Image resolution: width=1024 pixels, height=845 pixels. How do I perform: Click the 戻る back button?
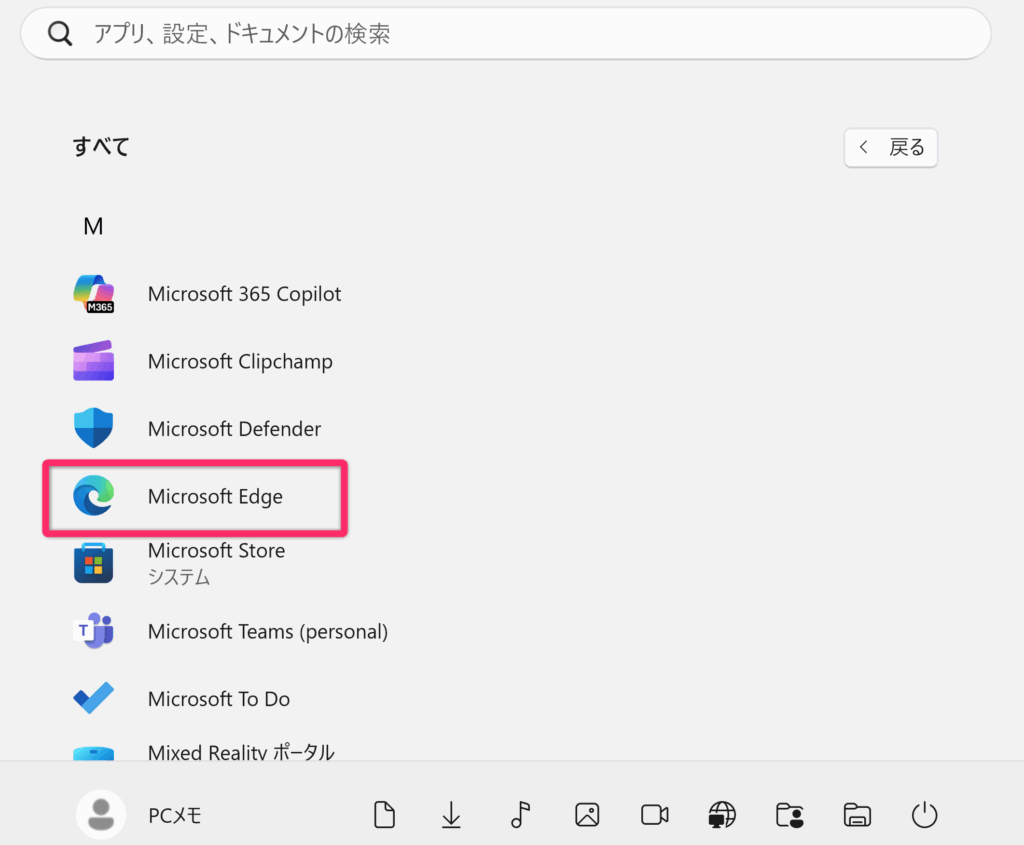coord(891,148)
